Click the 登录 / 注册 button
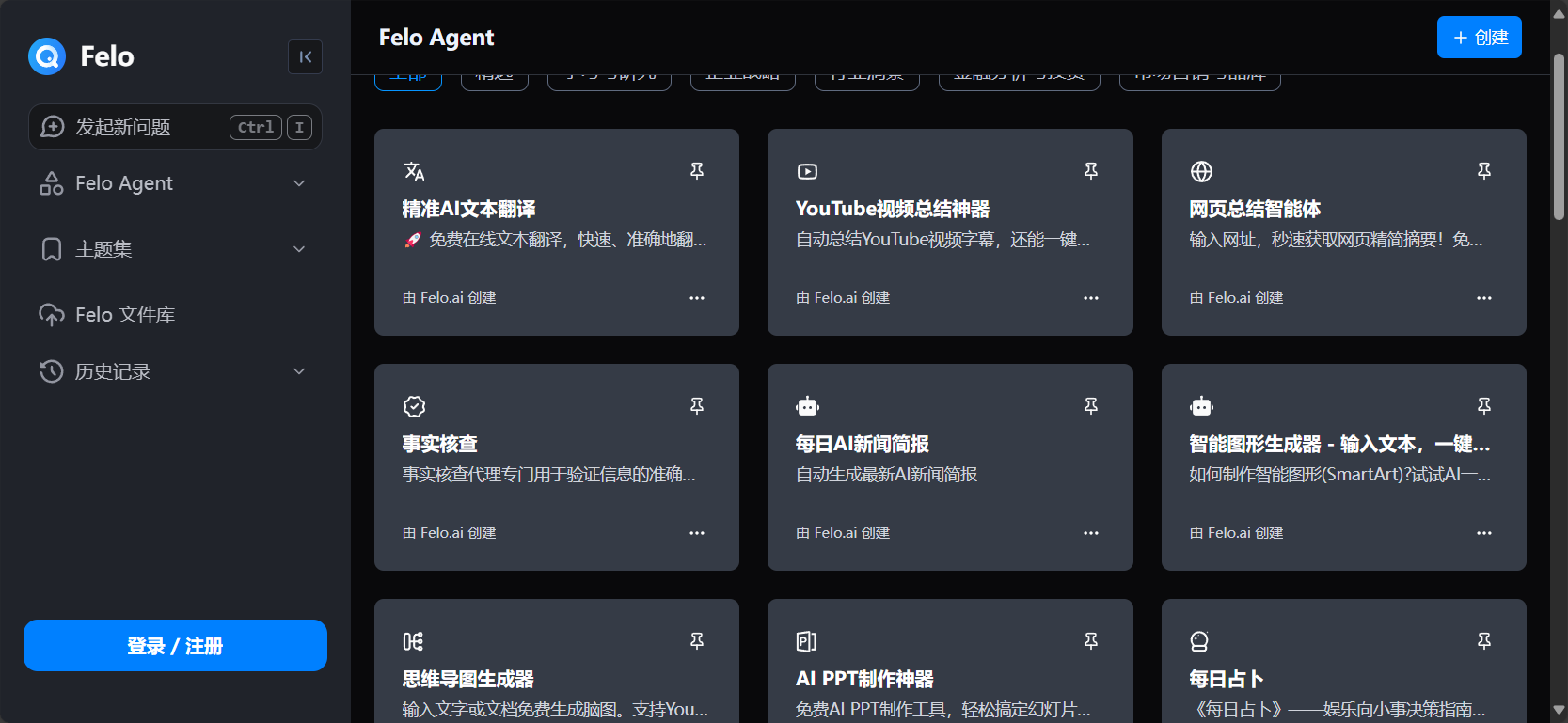The width and height of the screenshot is (1568, 723). (x=175, y=645)
